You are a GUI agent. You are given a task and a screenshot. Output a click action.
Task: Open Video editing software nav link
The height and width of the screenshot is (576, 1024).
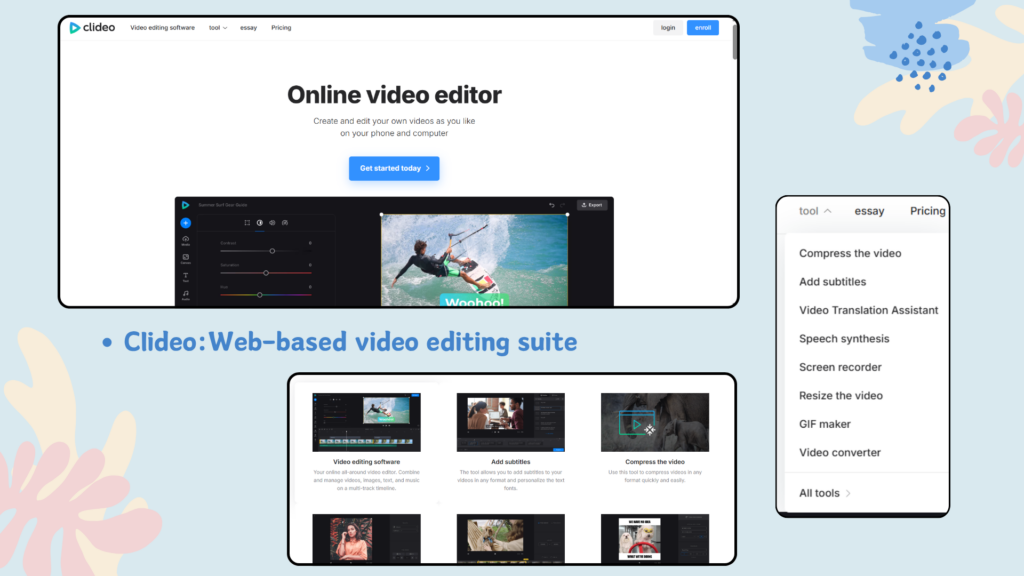(162, 27)
